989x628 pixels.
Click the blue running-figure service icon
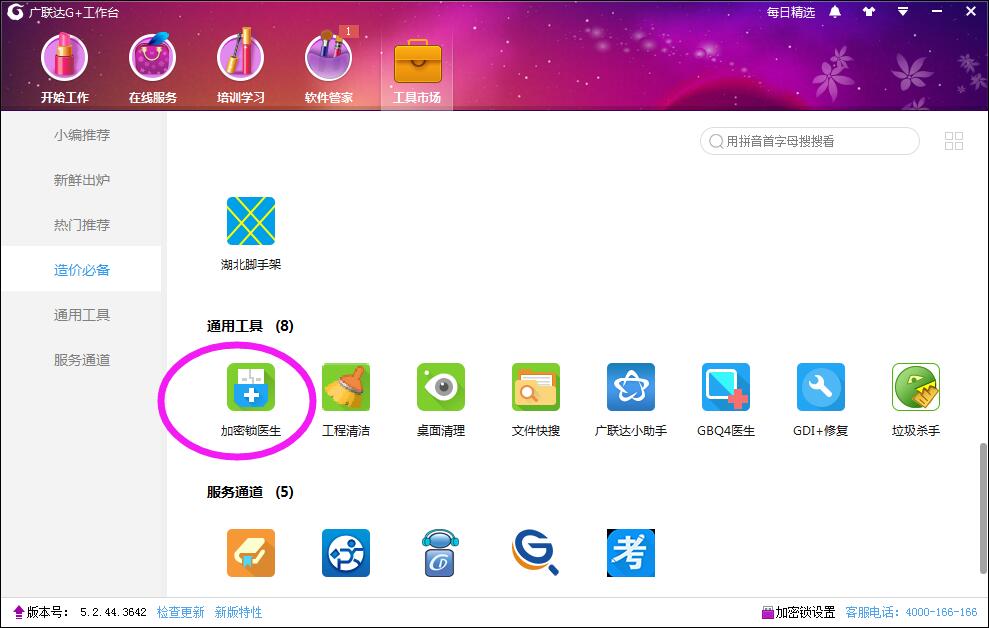(346, 553)
